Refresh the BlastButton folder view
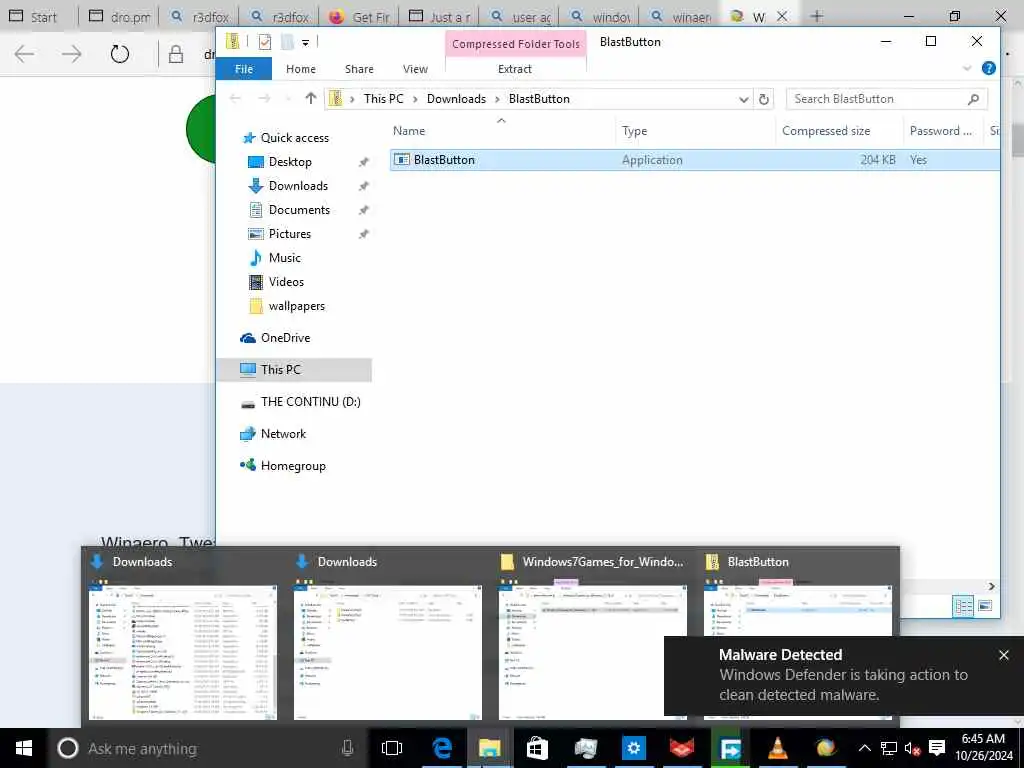 tap(763, 99)
